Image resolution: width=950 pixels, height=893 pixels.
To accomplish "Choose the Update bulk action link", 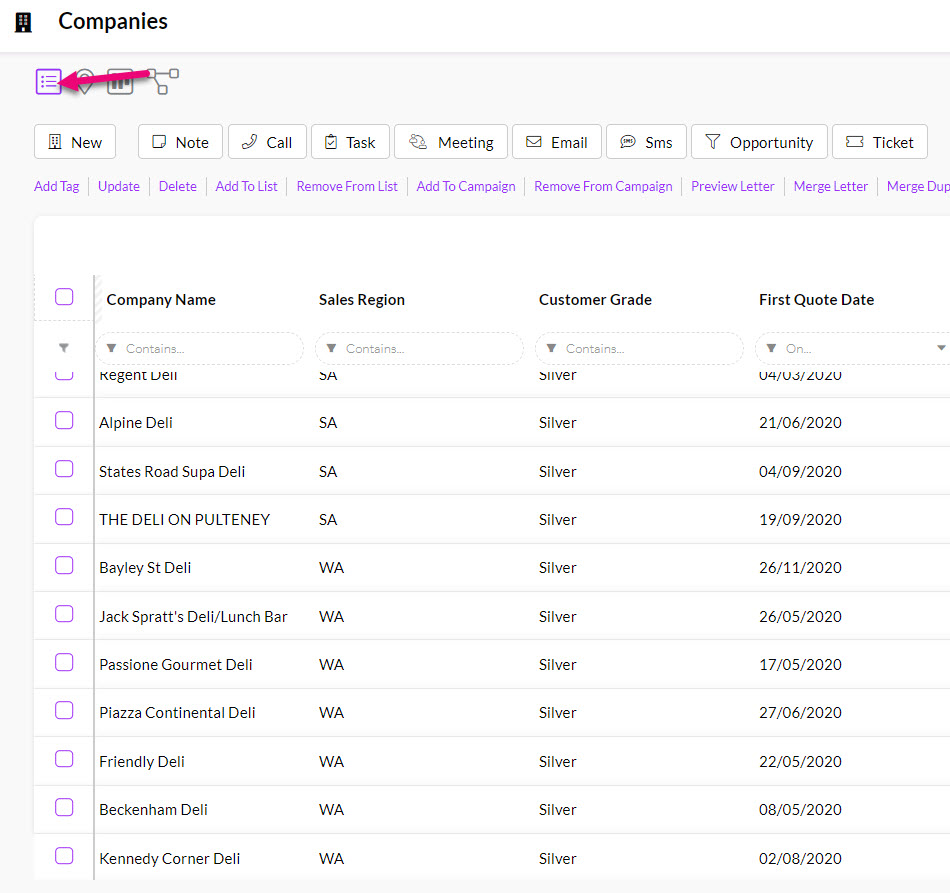I will click(119, 187).
